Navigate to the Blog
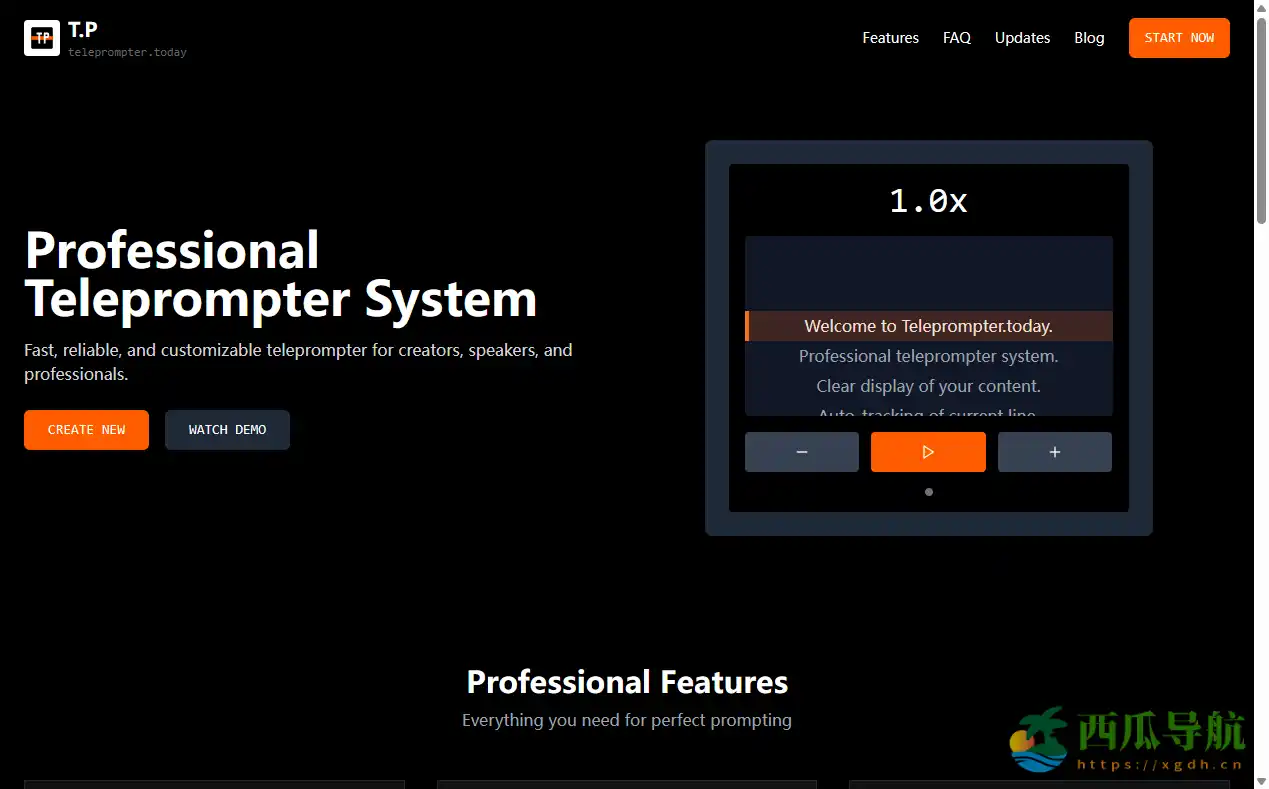 [1089, 38]
